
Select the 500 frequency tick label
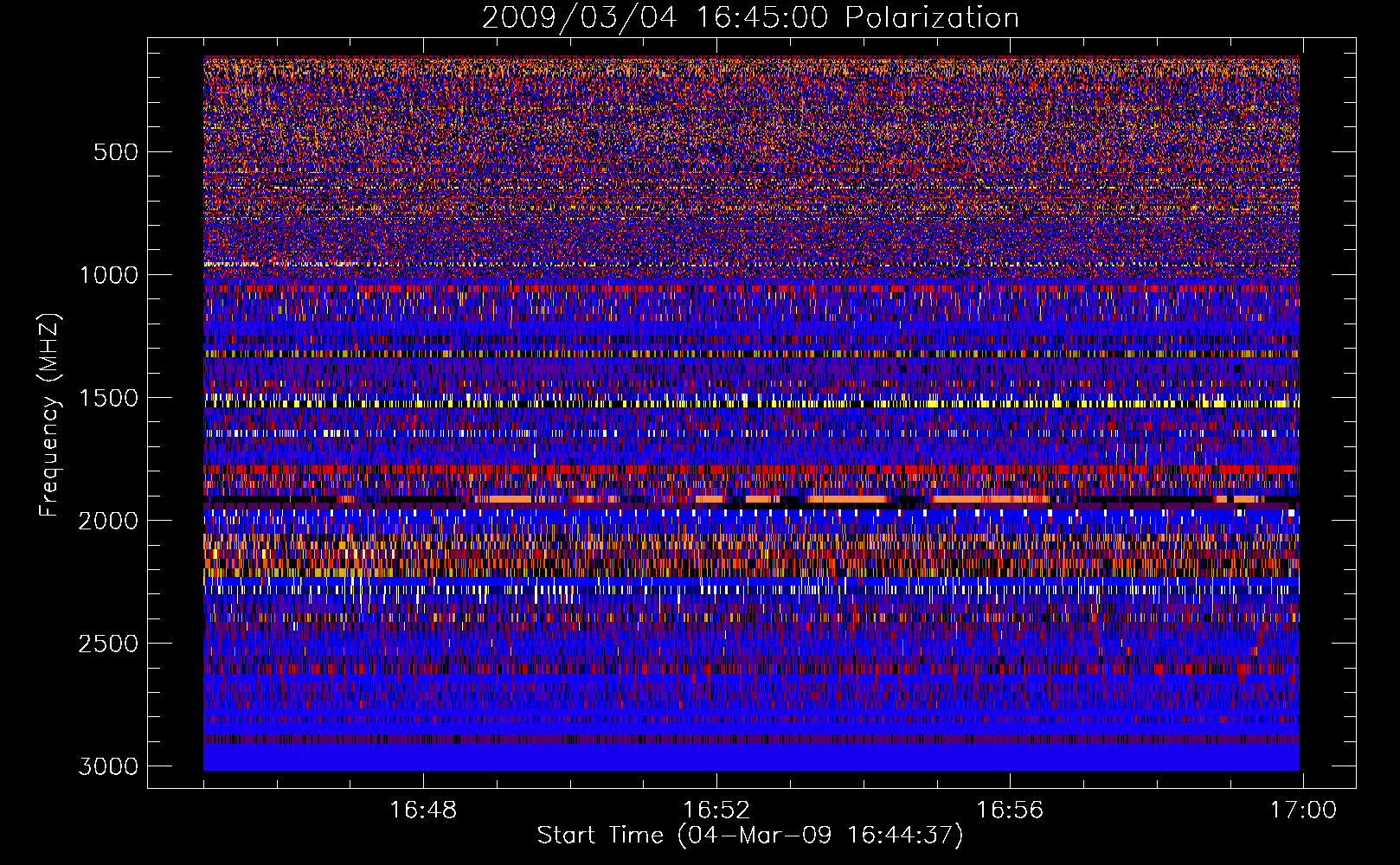point(115,152)
